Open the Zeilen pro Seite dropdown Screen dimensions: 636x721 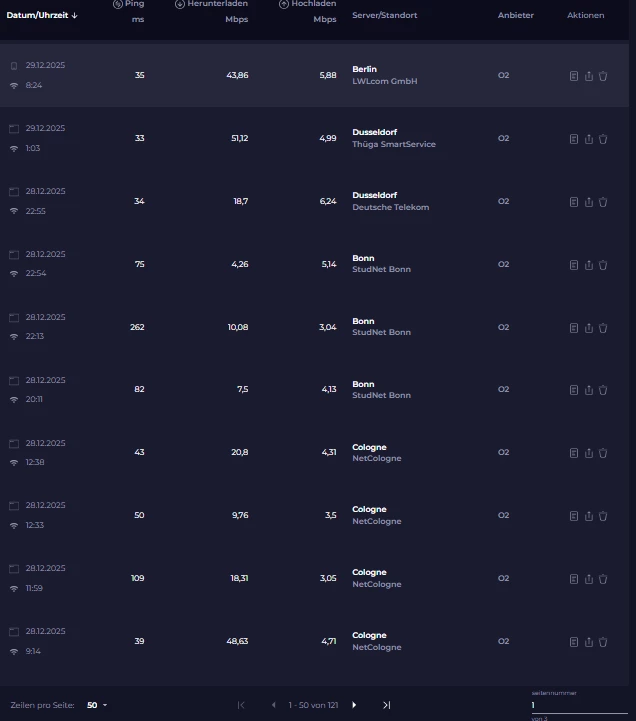[97, 705]
